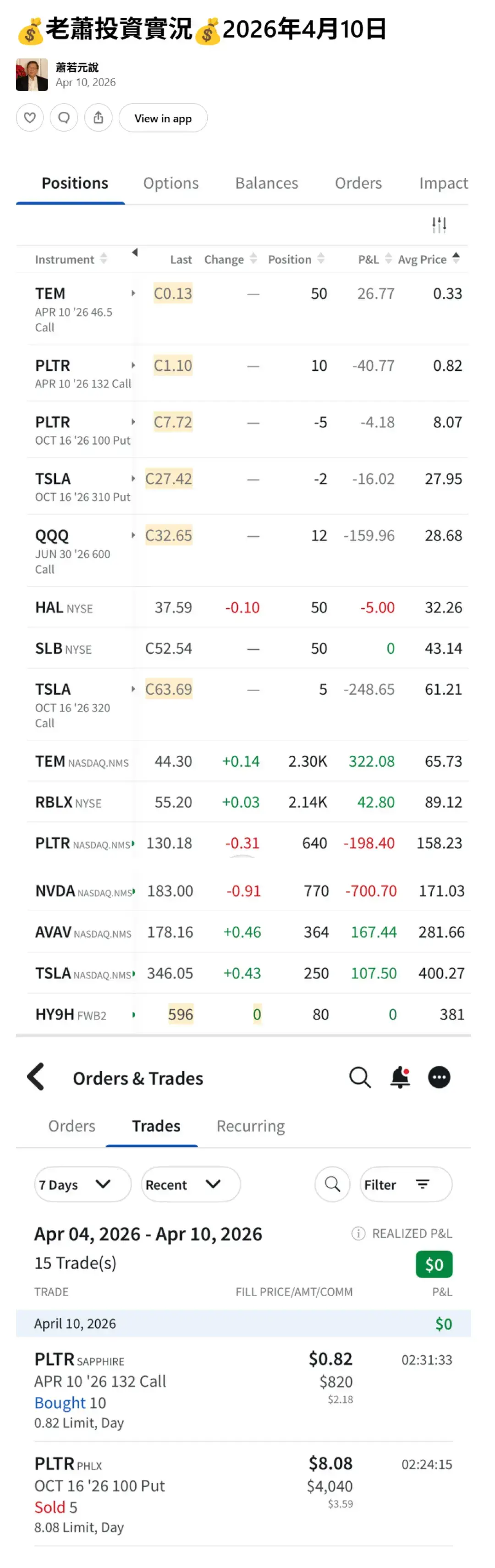Open the three-dots more menu
Screen dimensions: 495x1568
click(438, 1077)
